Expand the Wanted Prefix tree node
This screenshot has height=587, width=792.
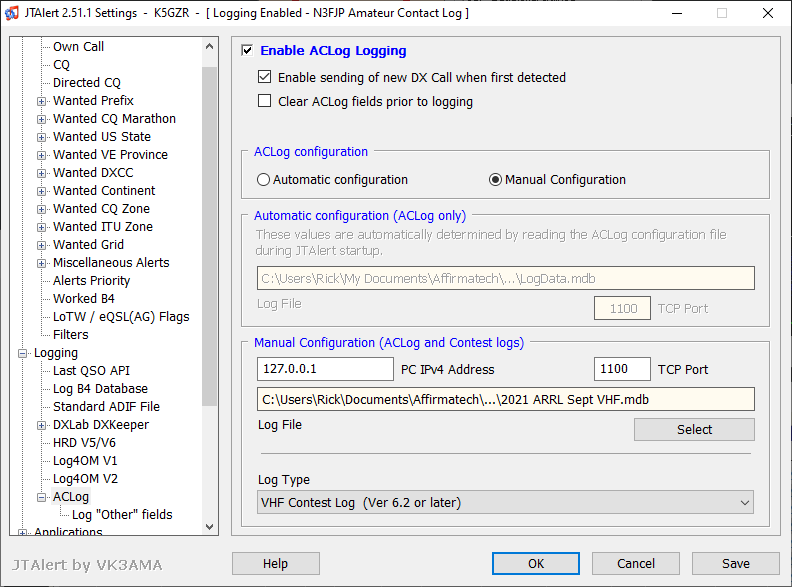(x=41, y=101)
